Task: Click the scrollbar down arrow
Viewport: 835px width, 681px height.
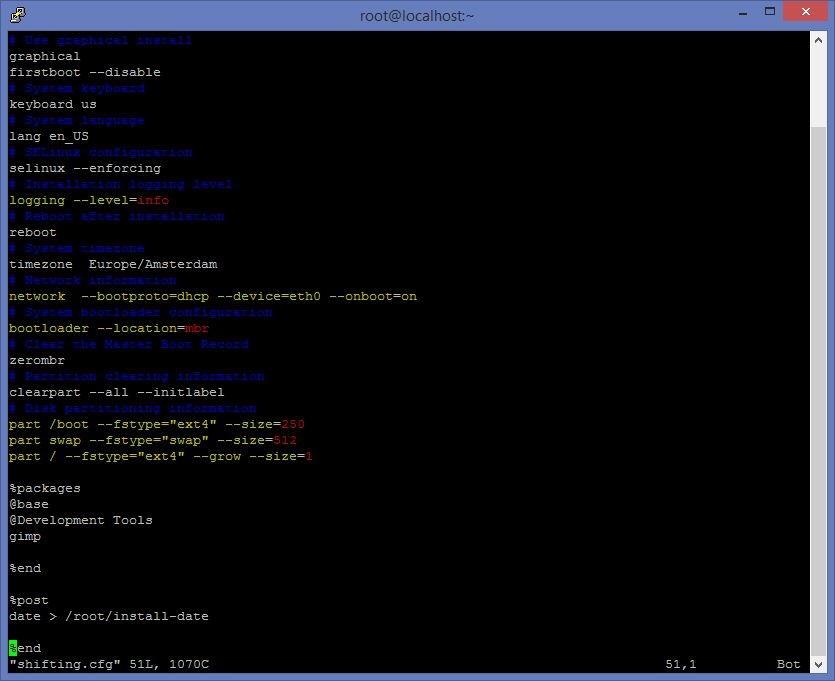Action: [818, 664]
